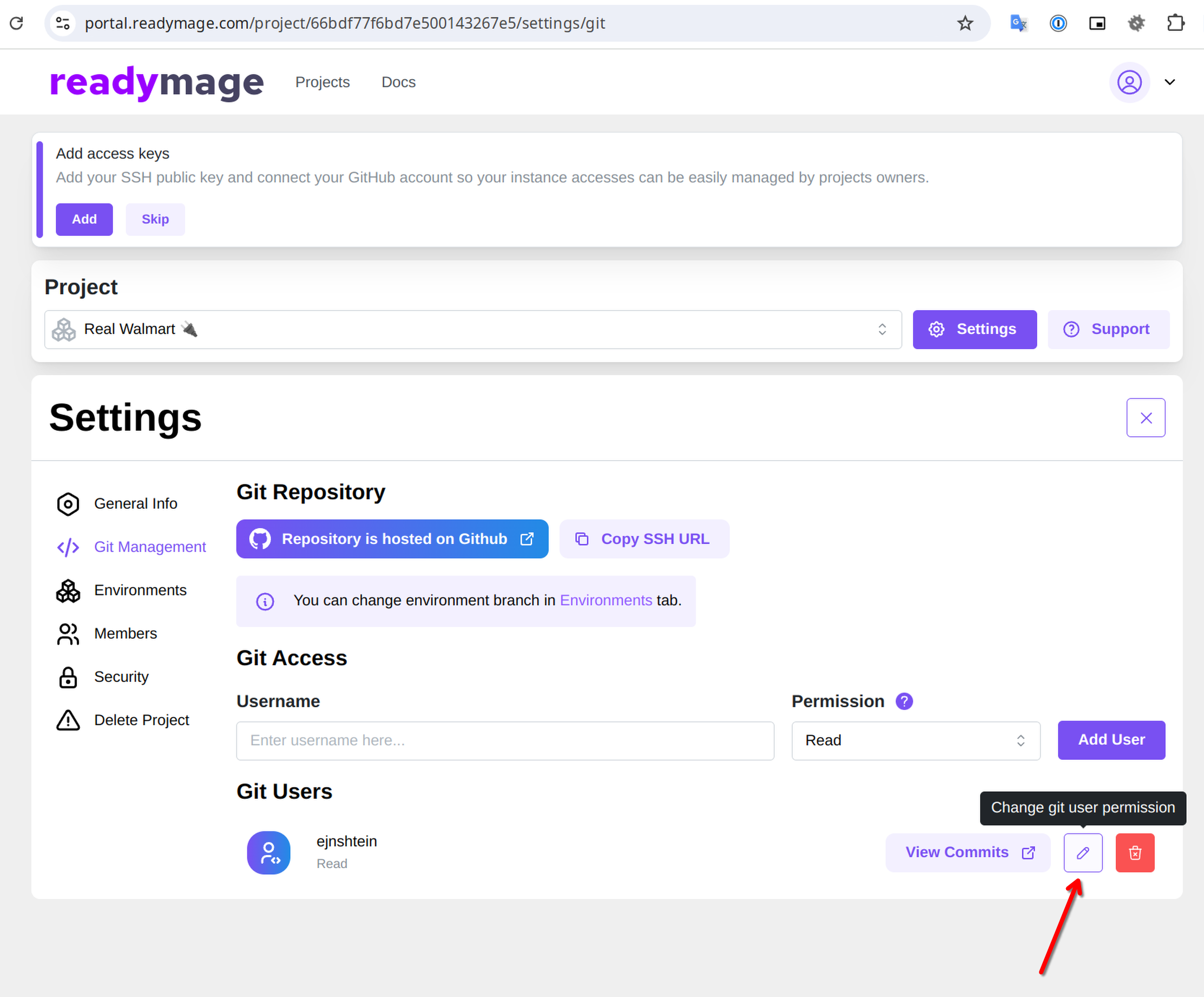This screenshot has width=1204, height=997.
Task: Click the browser extensions puzzle icon
Action: click(1175, 23)
